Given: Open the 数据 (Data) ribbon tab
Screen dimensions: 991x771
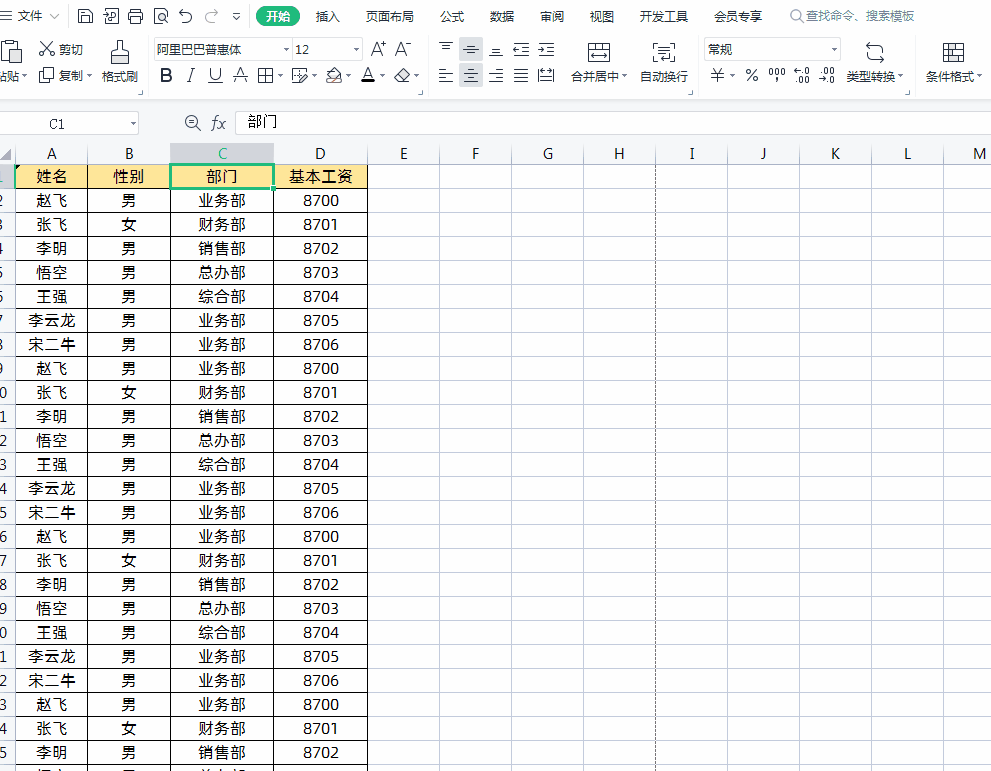Looking at the screenshot, I should (502, 16).
